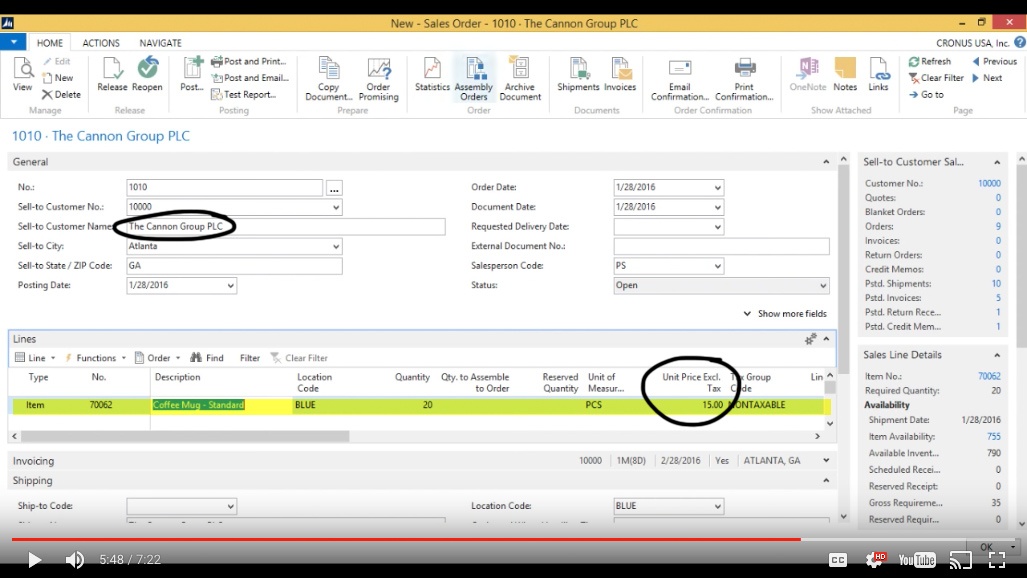Open Posting Date dropdown

(x=231, y=286)
